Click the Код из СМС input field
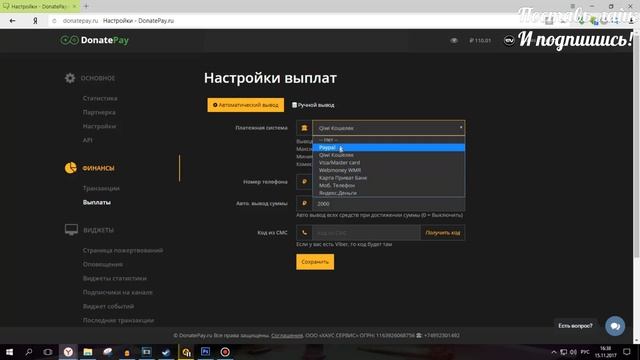Image resolution: width=640 pixels, height=360 pixels. tap(366, 233)
